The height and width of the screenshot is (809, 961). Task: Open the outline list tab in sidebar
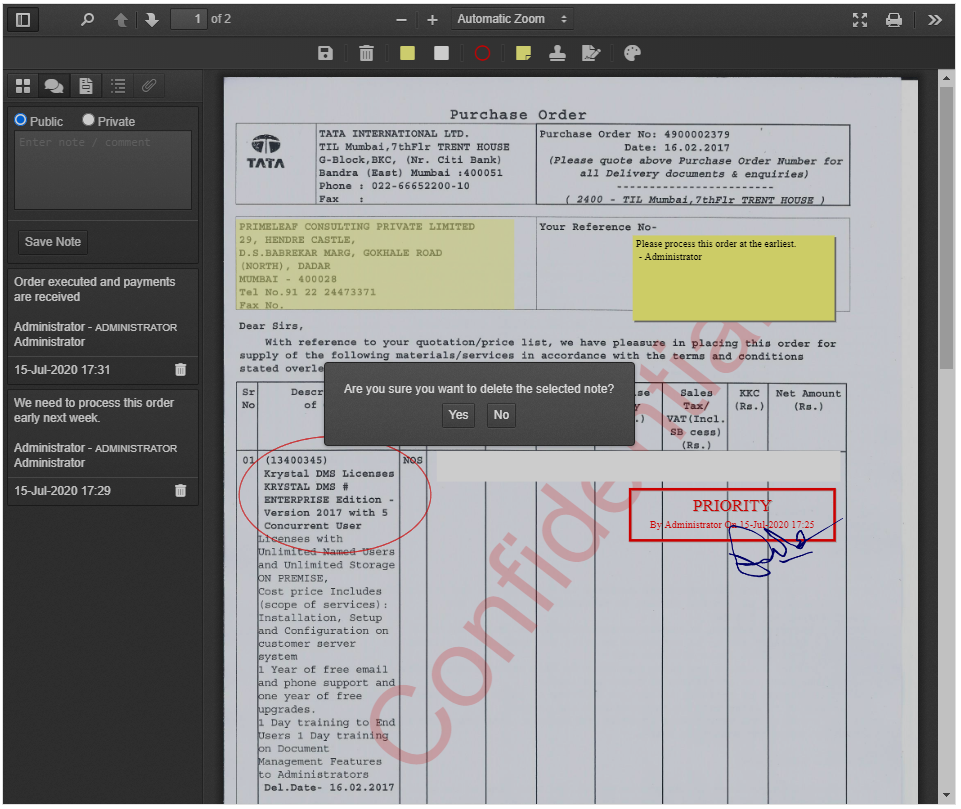click(x=118, y=86)
